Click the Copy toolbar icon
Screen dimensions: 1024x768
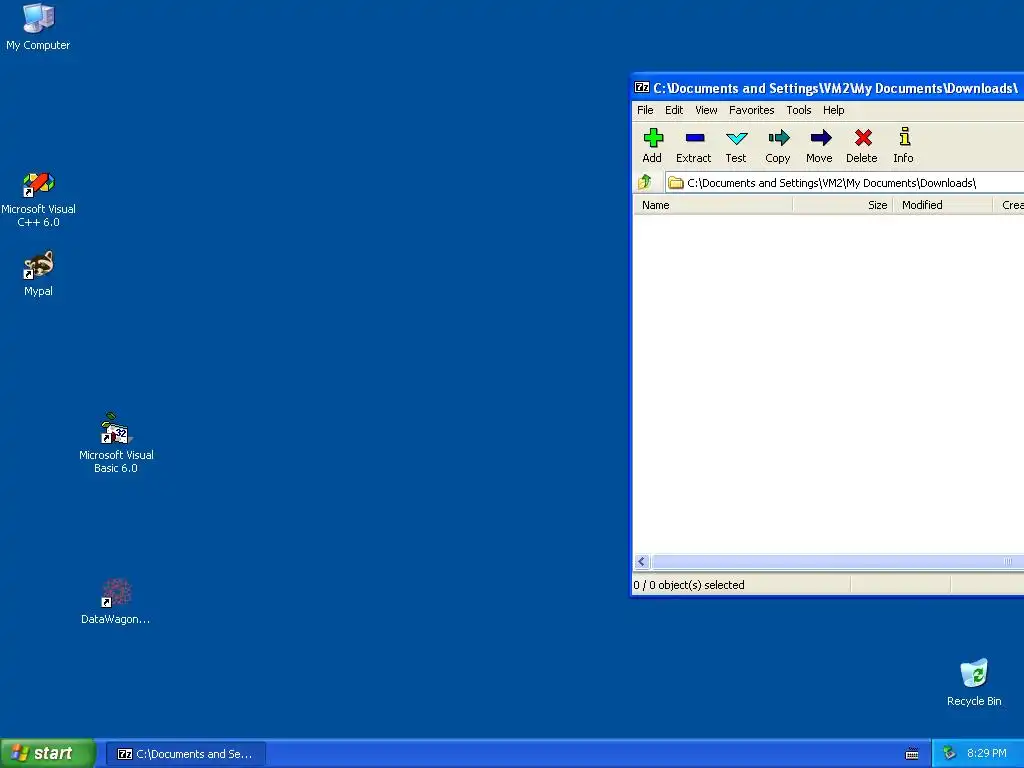pos(778,145)
